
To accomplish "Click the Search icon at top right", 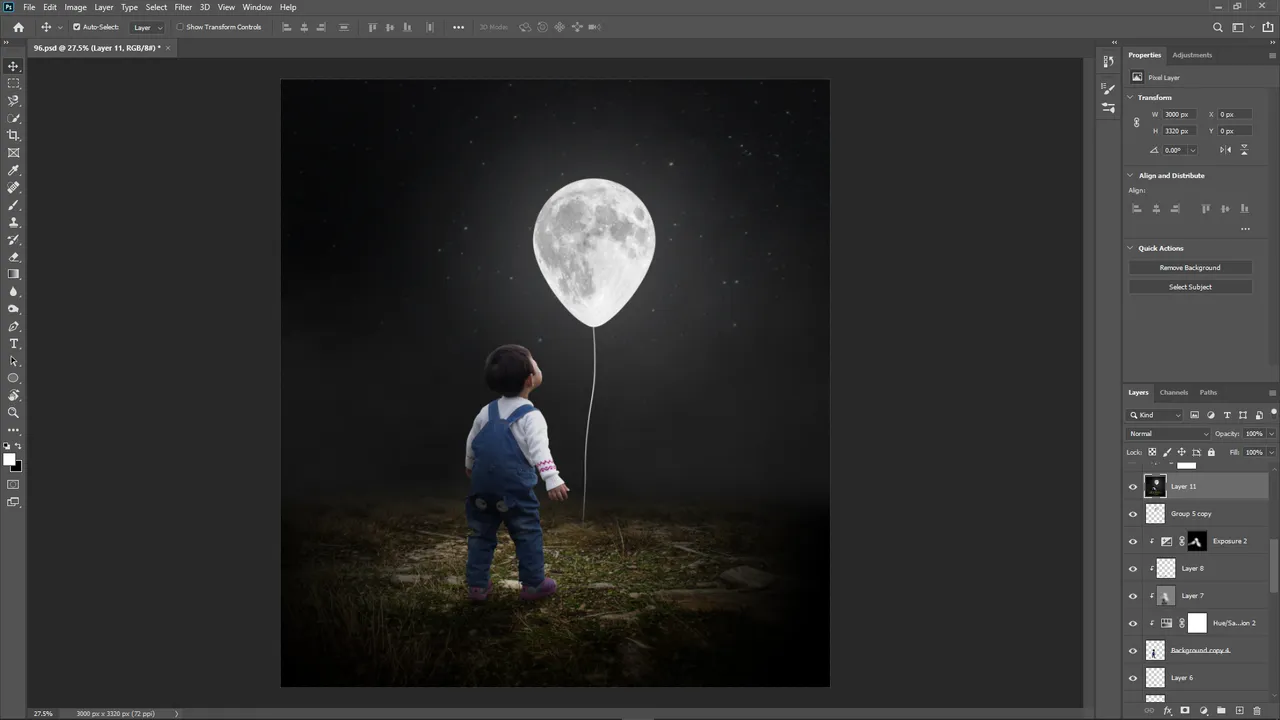I will click(x=1217, y=27).
